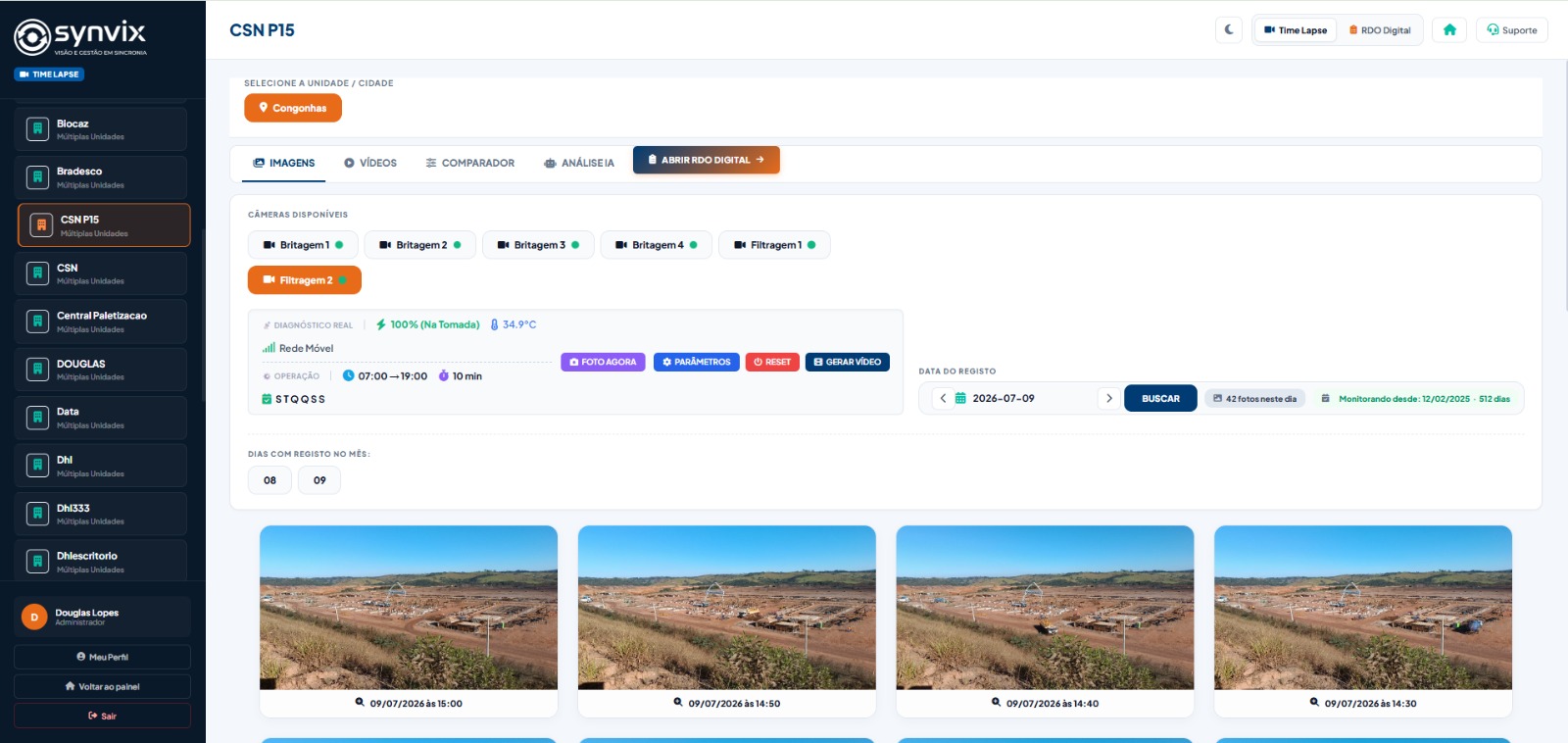Open Data in the sidebar

coord(102,418)
